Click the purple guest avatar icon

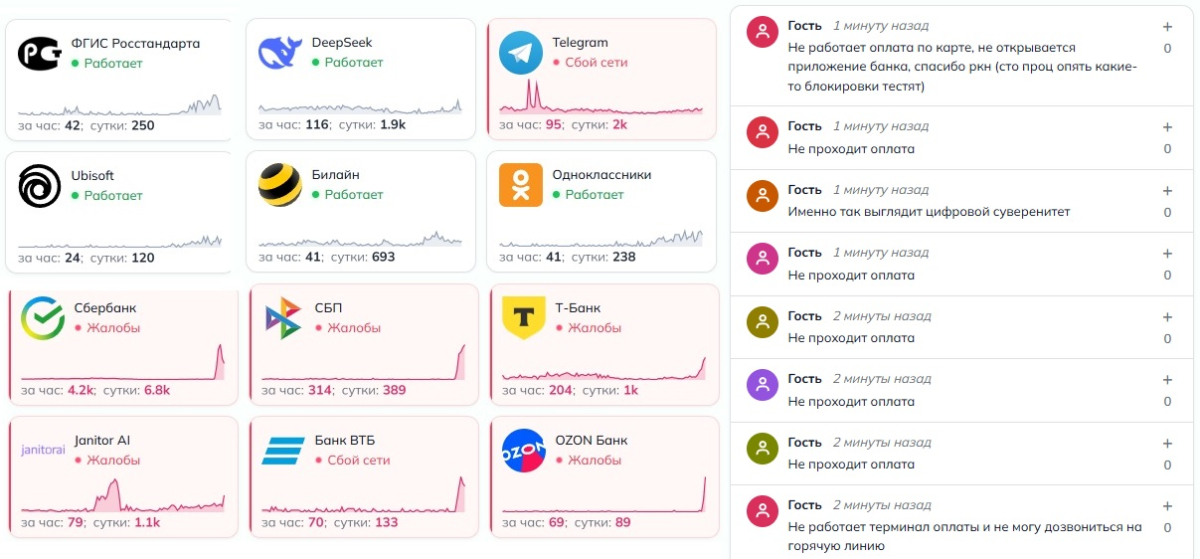763,385
